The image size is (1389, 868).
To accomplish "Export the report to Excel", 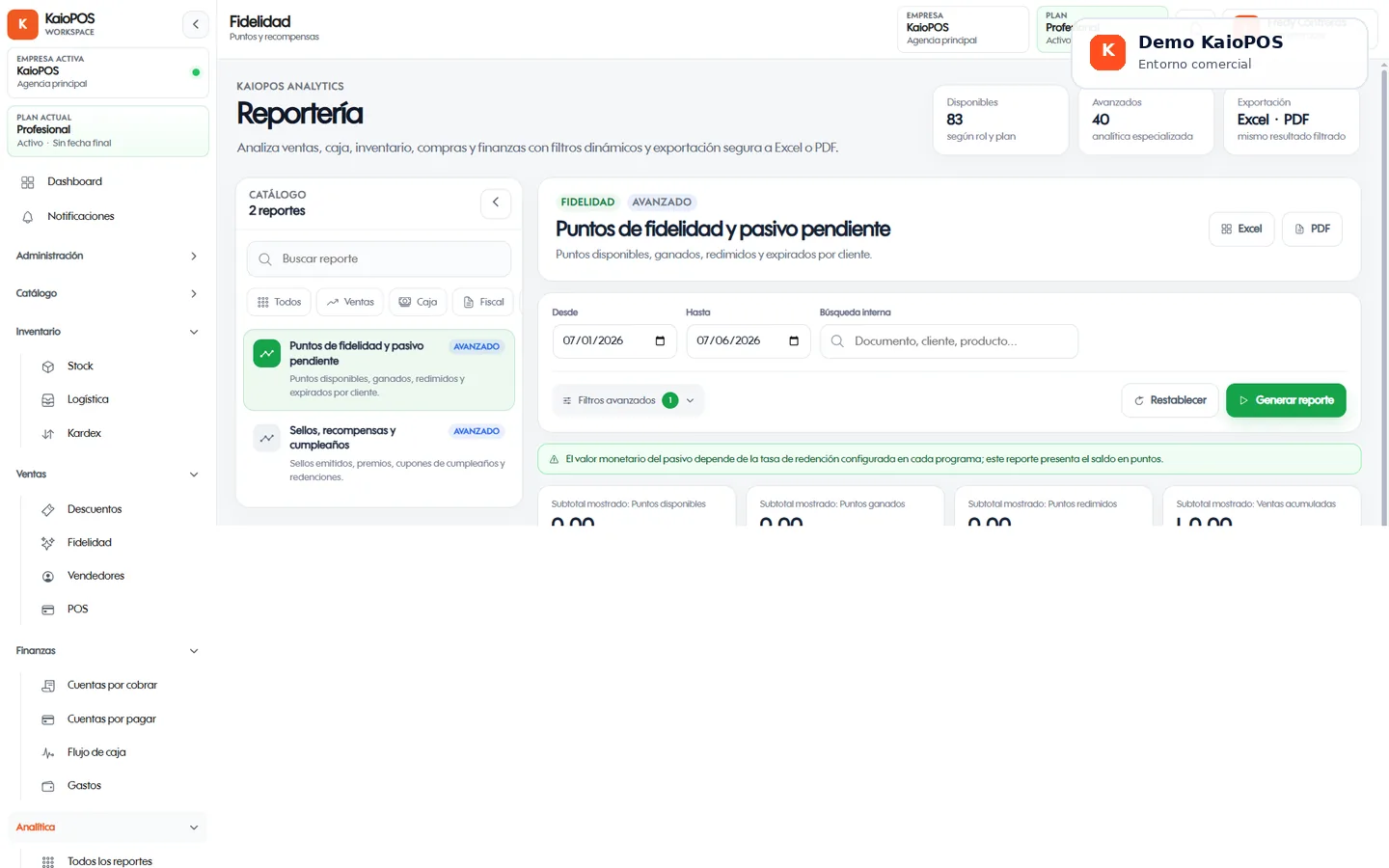I will click(x=1241, y=229).
